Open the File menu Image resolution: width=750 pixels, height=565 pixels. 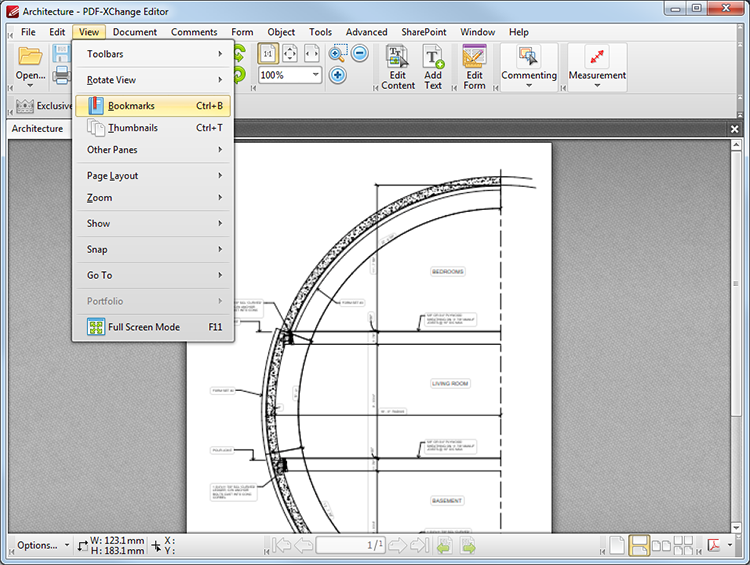click(28, 32)
